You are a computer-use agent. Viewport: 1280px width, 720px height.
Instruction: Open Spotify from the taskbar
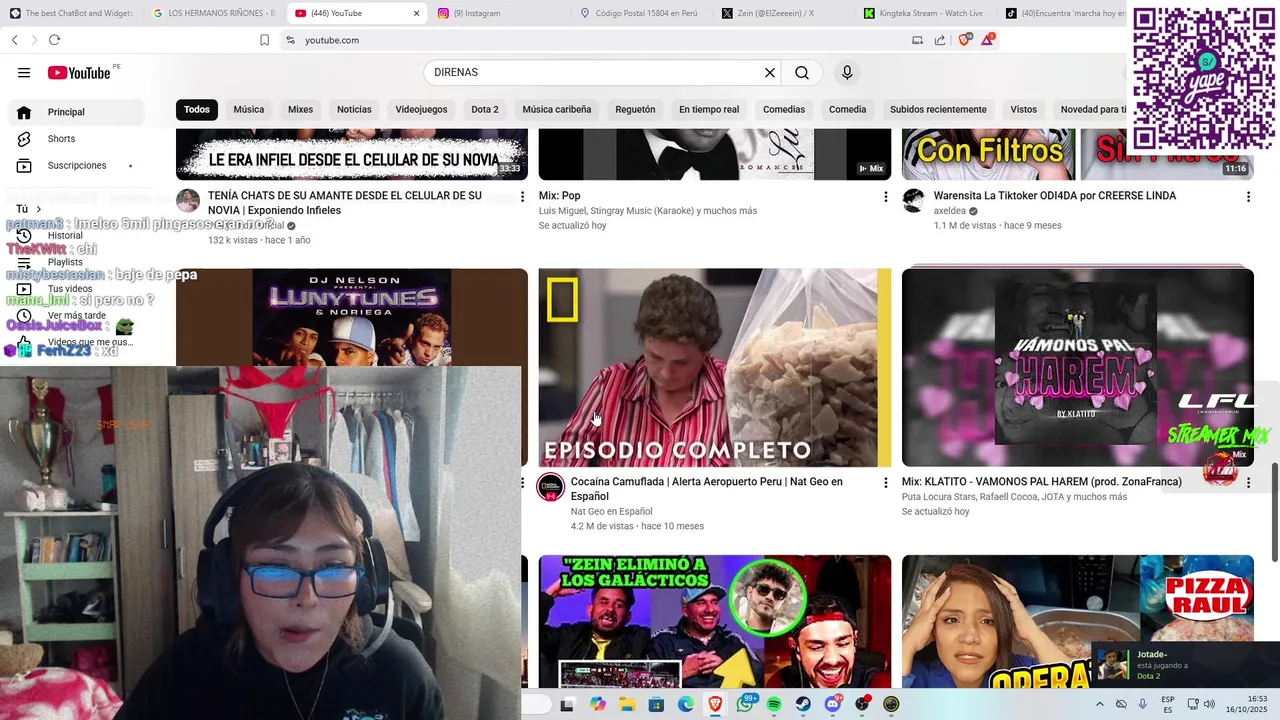pos(774,704)
